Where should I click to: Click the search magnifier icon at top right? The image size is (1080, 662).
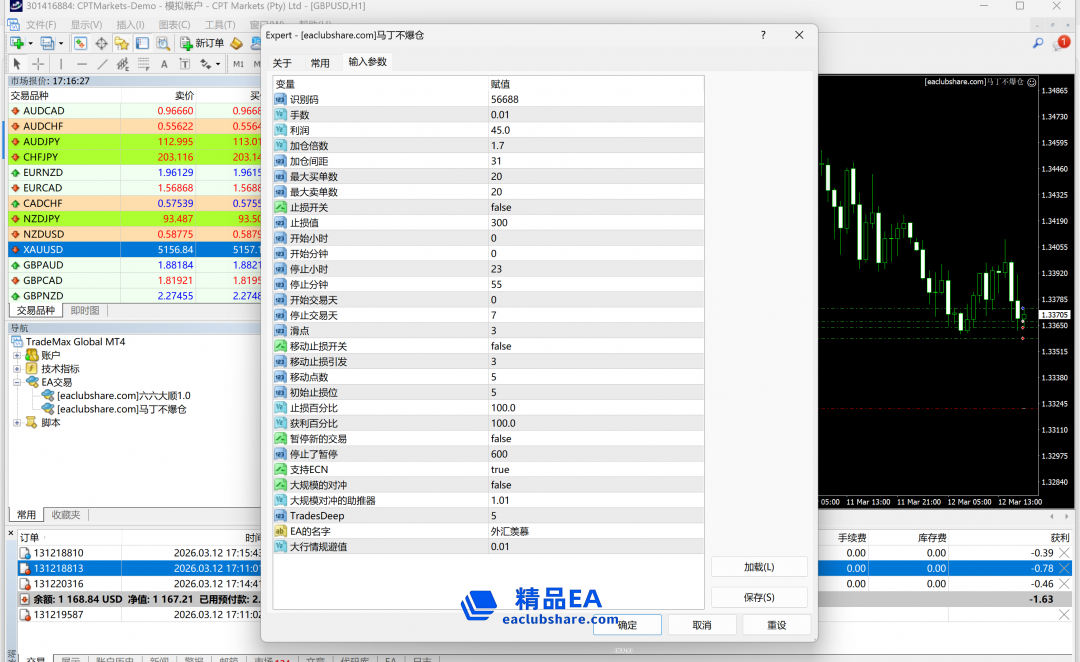[1037, 43]
